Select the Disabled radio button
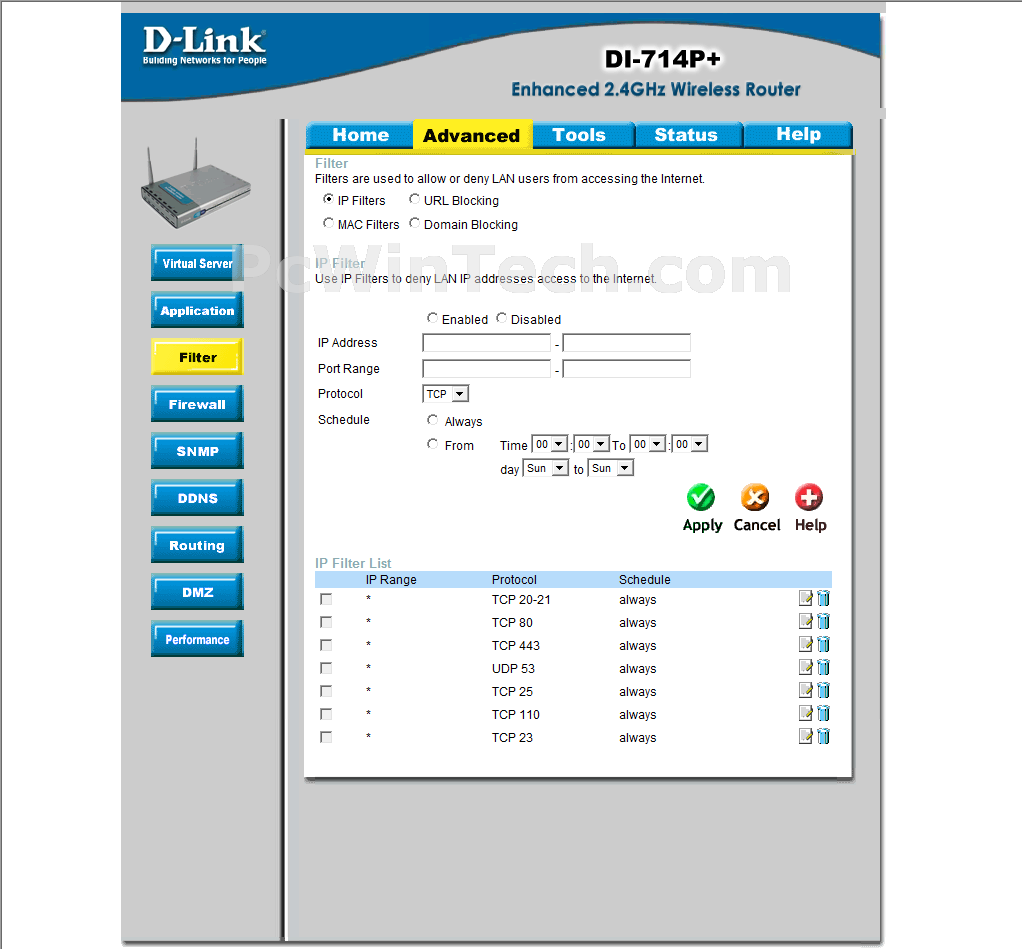 [501, 318]
